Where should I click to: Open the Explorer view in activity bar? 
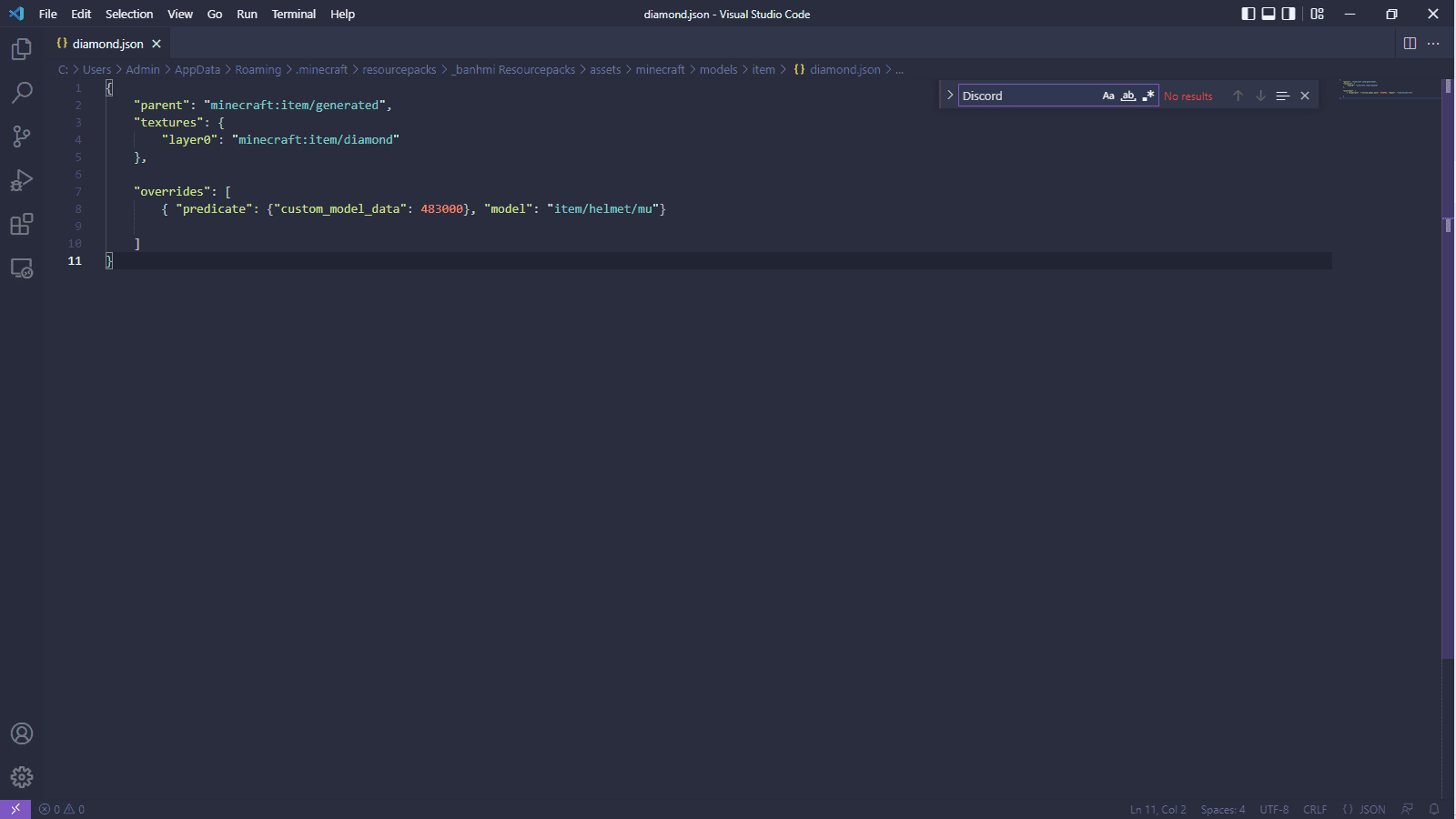pyautogui.click(x=22, y=49)
